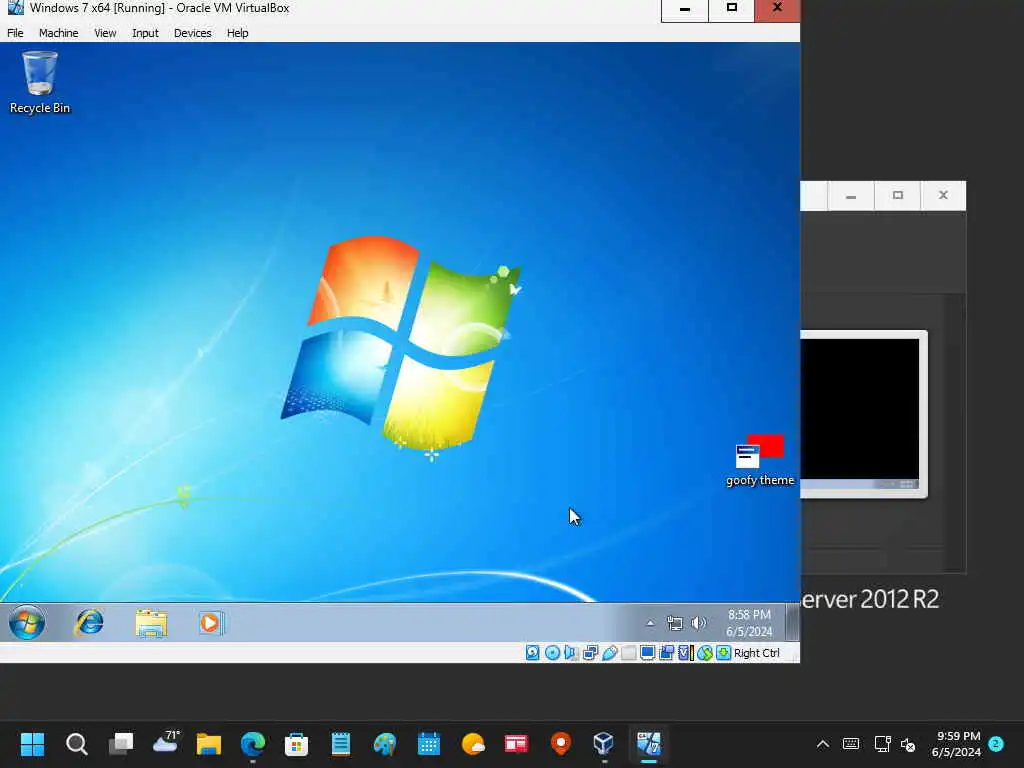Viewport: 1024px width, 768px height.
Task: Show hidden icons in Windows 7 tray
Action: click(650, 623)
